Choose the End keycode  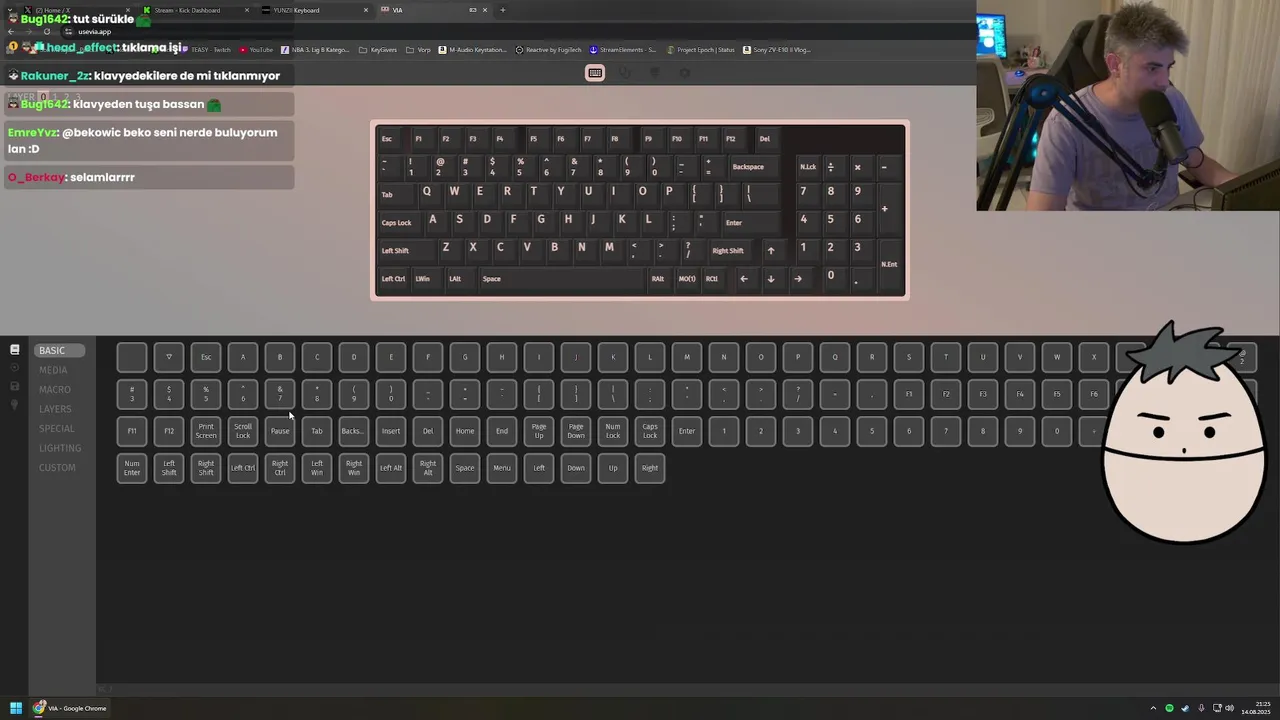502,431
